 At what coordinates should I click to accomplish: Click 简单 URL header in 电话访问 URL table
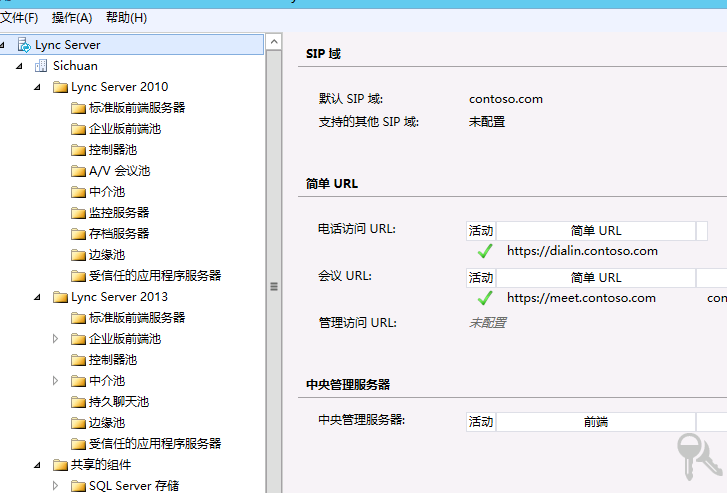coord(596,231)
